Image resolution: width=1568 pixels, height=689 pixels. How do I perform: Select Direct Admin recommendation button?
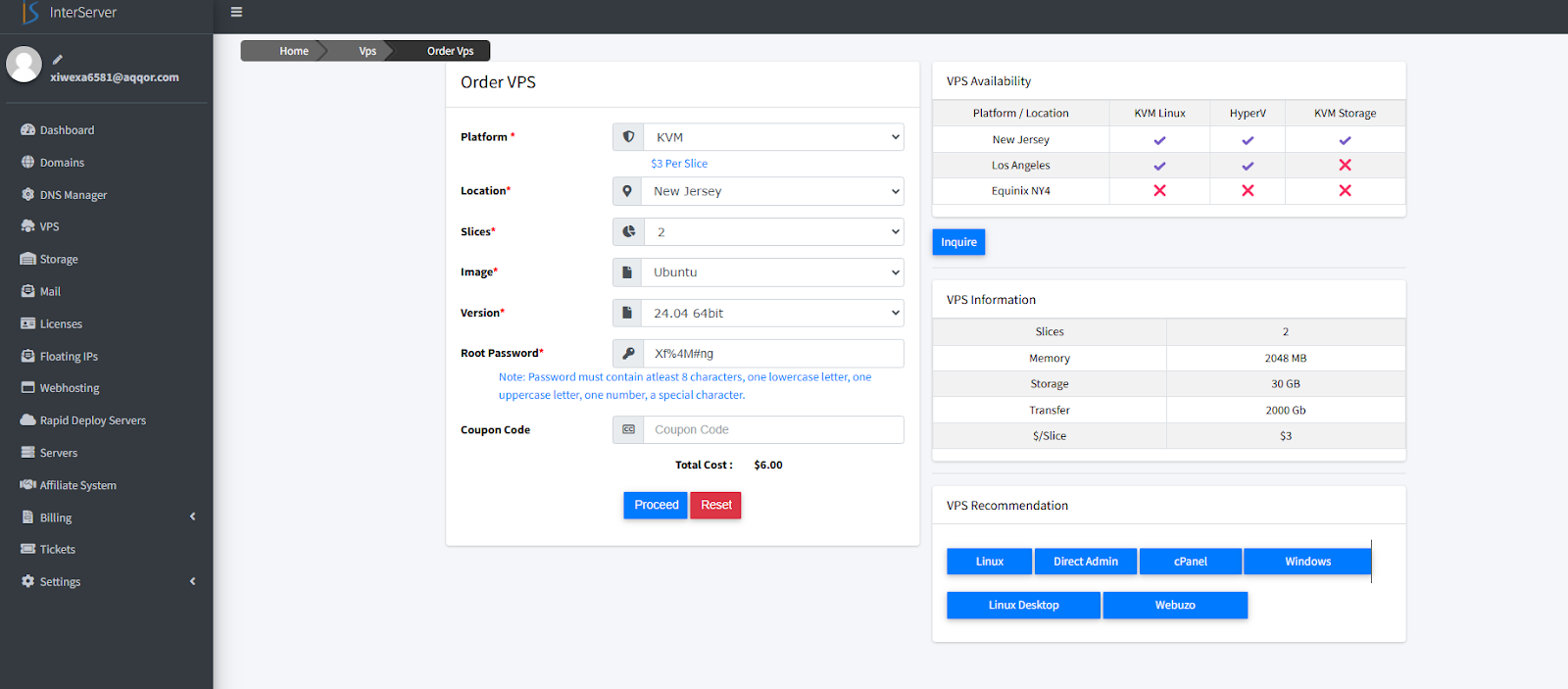click(1086, 562)
